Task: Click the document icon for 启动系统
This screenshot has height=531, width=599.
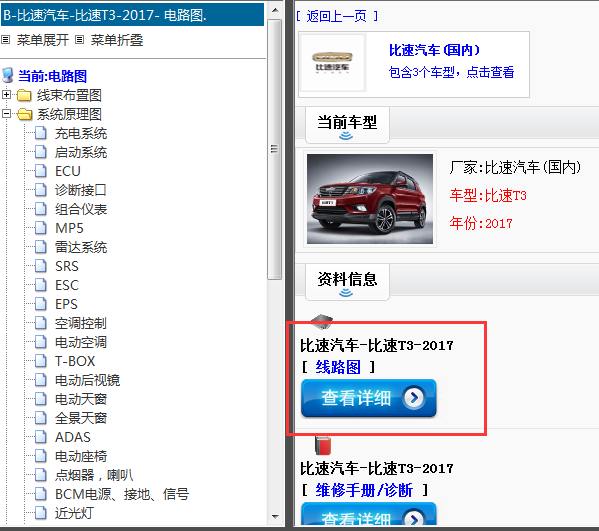Action: coord(40,152)
